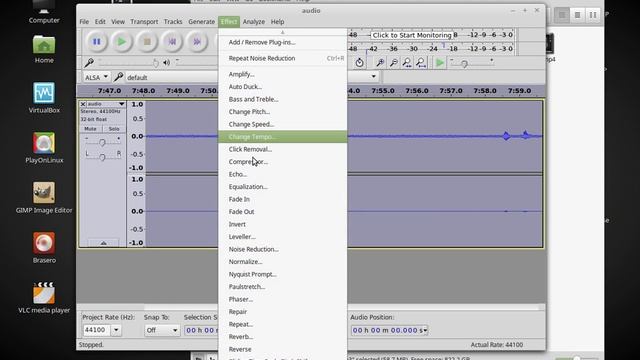Click Skip to Start button
This screenshot has width=640, height=360.
pos(172,42)
